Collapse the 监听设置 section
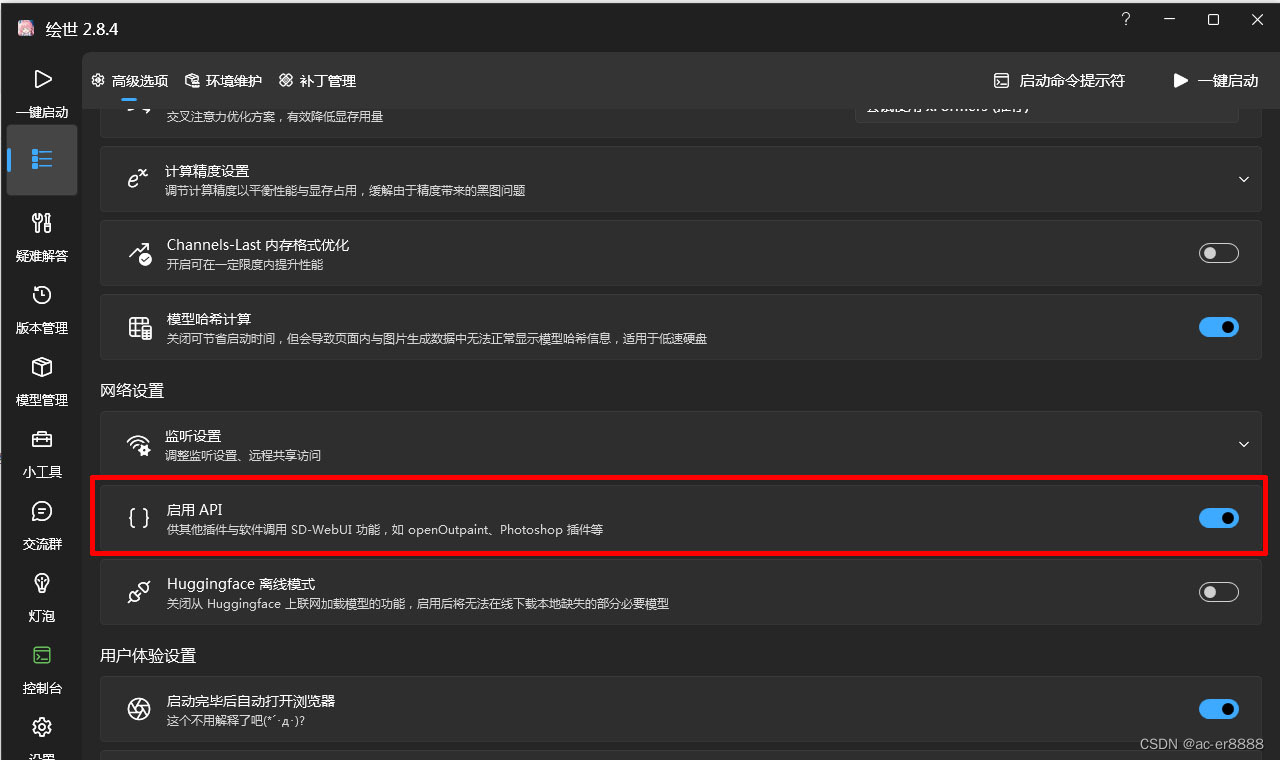Screen dimensions: 1280x760 1243,444
